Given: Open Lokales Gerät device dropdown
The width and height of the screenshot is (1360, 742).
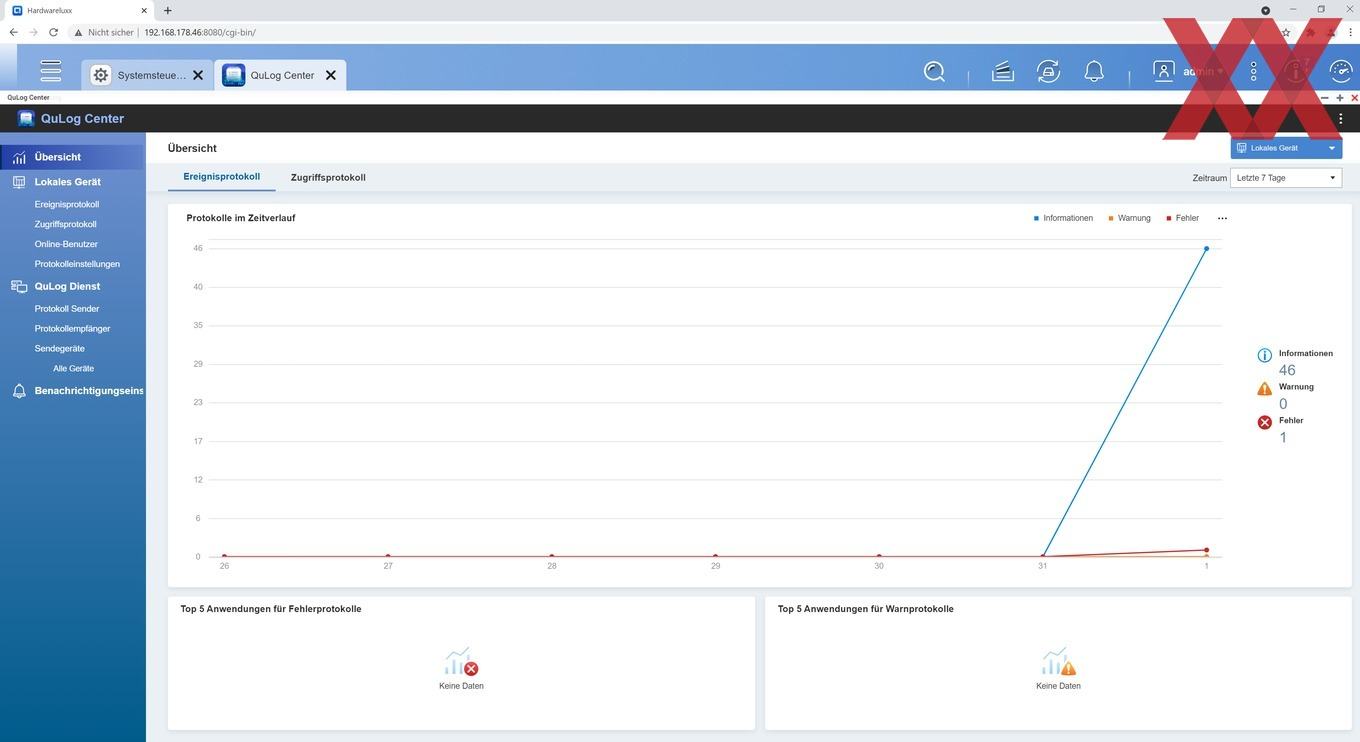Looking at the screenshot, I should point(1286,148).
